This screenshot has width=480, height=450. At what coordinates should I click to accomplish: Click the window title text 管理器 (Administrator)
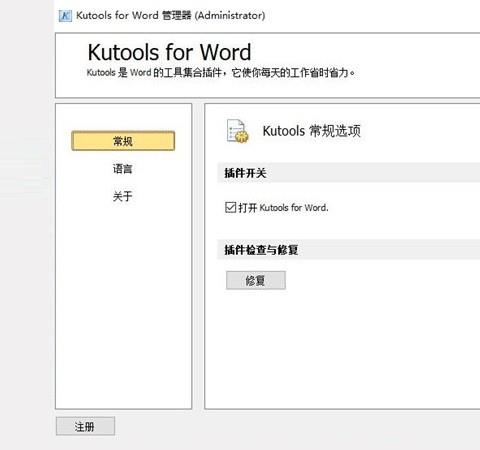pos(213,15)
